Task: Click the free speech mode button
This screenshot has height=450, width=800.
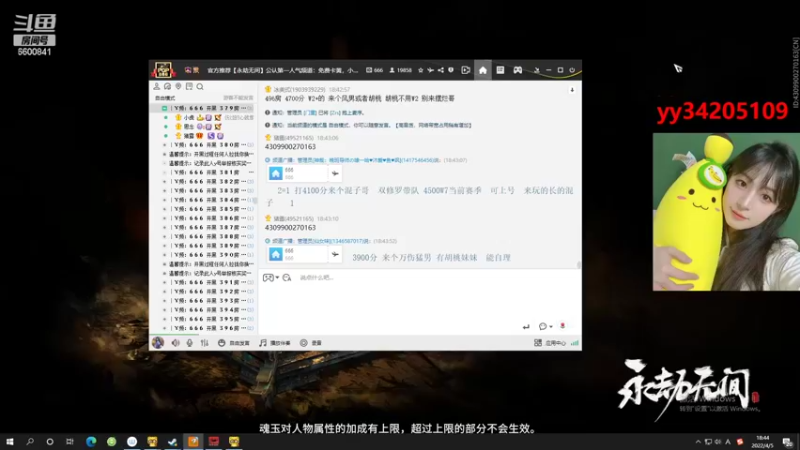Action: tap(234, 343)
